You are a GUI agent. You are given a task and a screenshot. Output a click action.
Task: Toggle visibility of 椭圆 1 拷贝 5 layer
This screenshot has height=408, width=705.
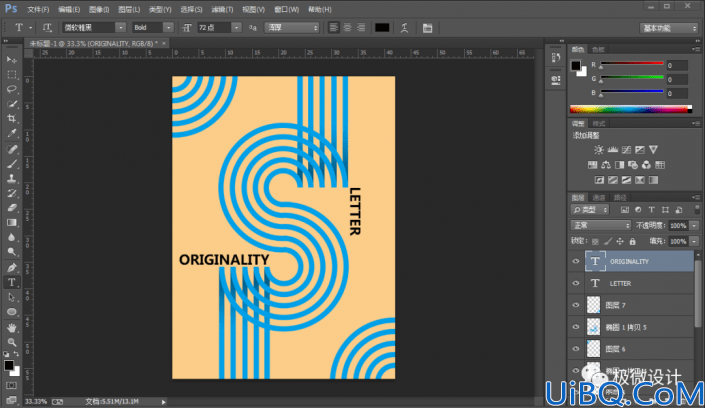click(x=576, y=327)
